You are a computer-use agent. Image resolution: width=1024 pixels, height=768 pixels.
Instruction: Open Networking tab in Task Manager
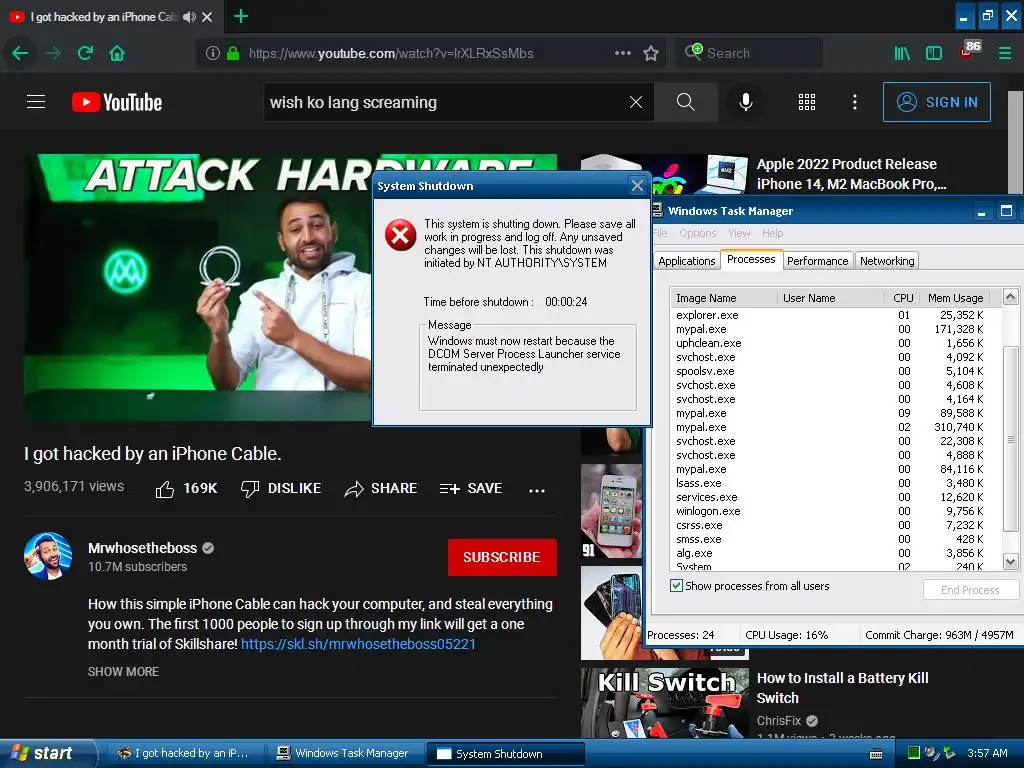coord(887,261)
